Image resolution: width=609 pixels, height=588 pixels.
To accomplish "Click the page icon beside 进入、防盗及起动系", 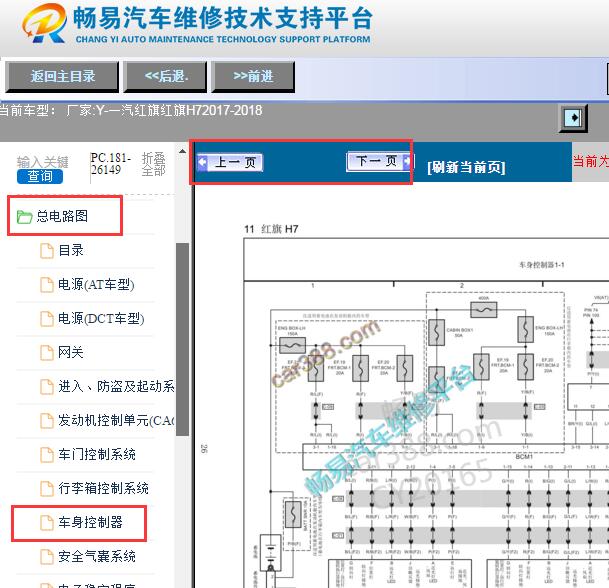I will 47,387.
